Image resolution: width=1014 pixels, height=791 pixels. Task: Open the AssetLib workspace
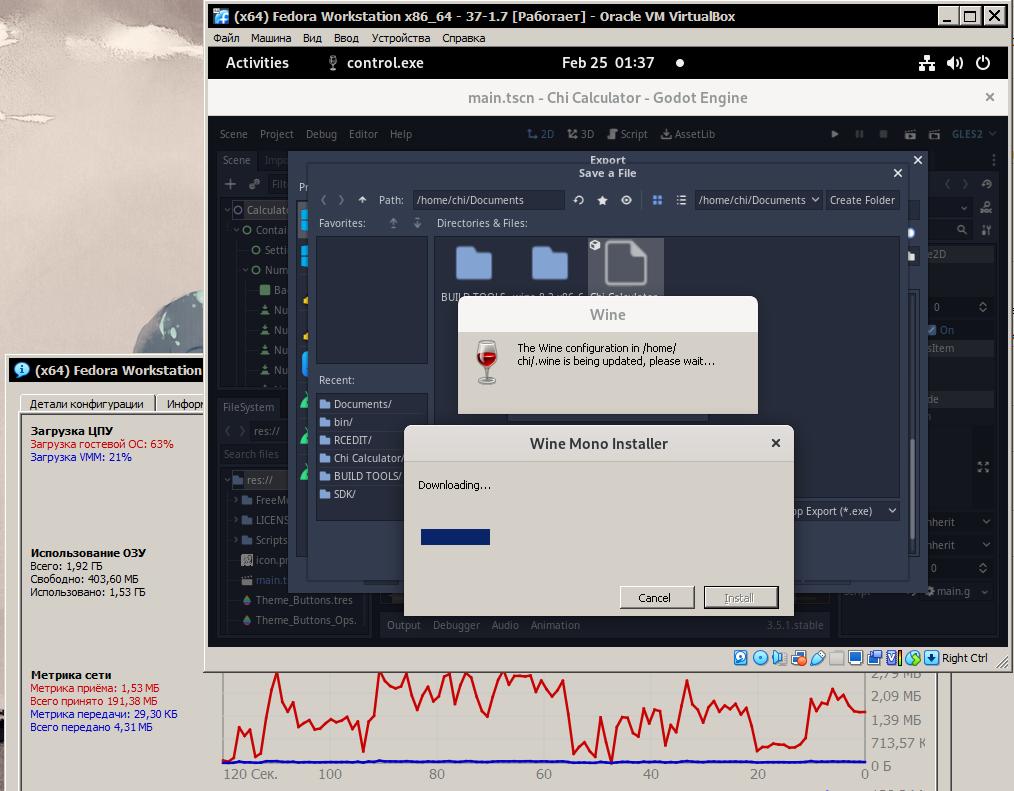point(688,135)
